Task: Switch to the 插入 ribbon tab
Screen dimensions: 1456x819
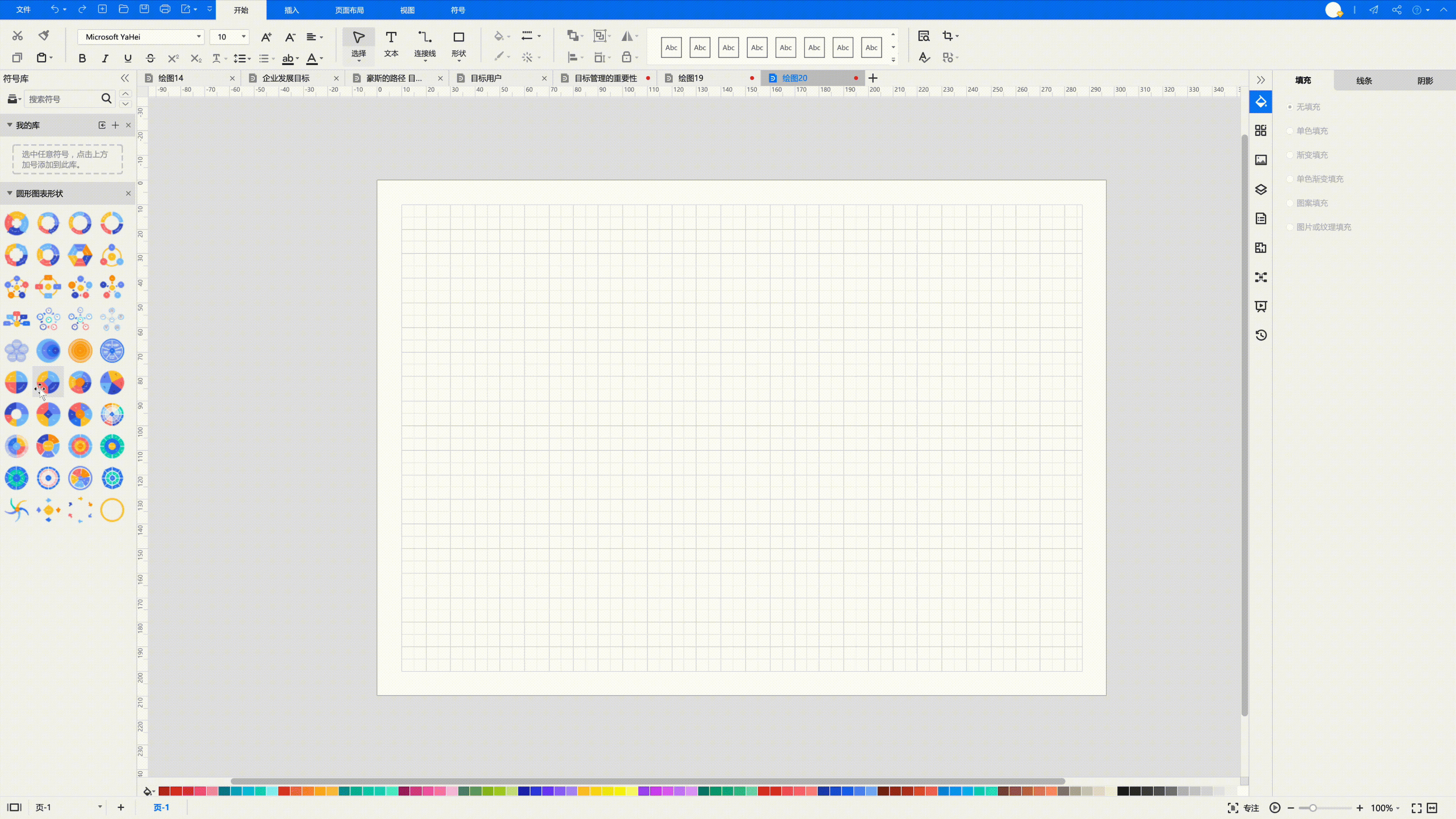Action: click(291, 10)
